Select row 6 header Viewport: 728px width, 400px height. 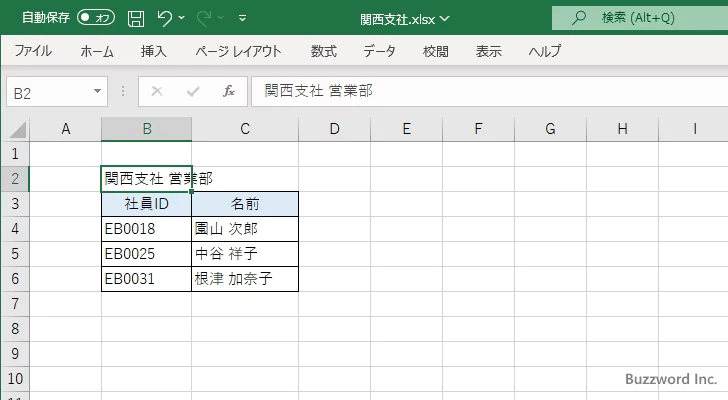point(15,279)
